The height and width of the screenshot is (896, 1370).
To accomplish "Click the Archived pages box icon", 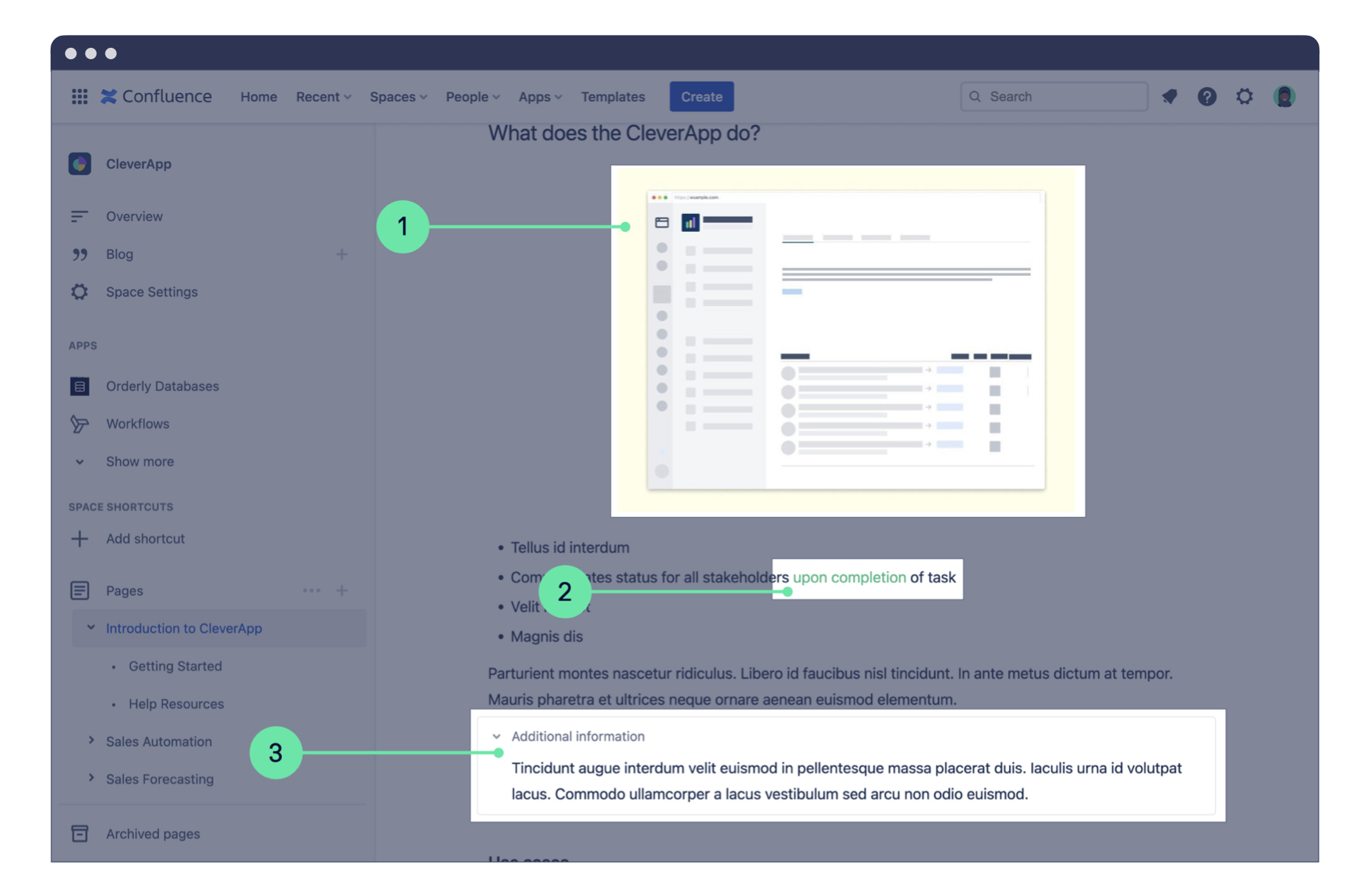I will click(x=79, y=833).
